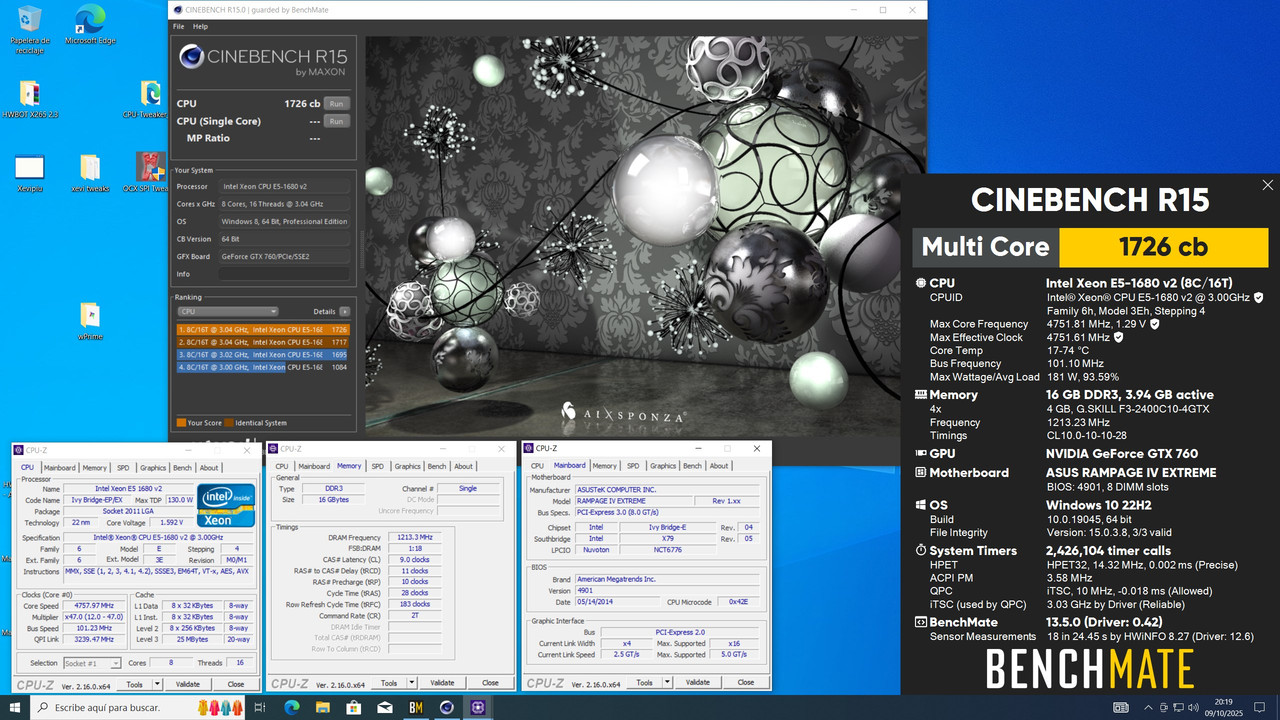This screenshot has width=1280, height=720.
Task: Open the Microsoft Edge desktop shortcut
Action: coord(90,25)
